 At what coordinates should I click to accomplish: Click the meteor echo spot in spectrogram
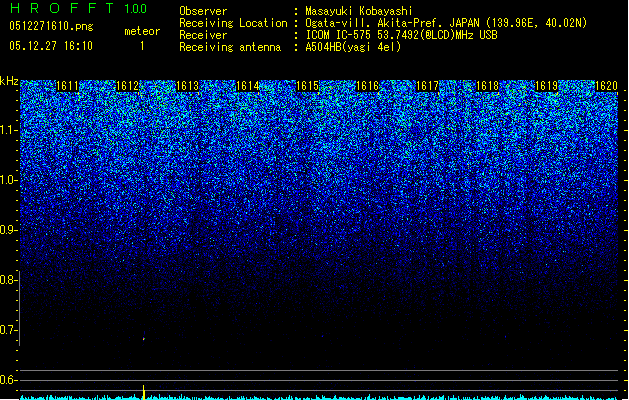tap(144, 338)
